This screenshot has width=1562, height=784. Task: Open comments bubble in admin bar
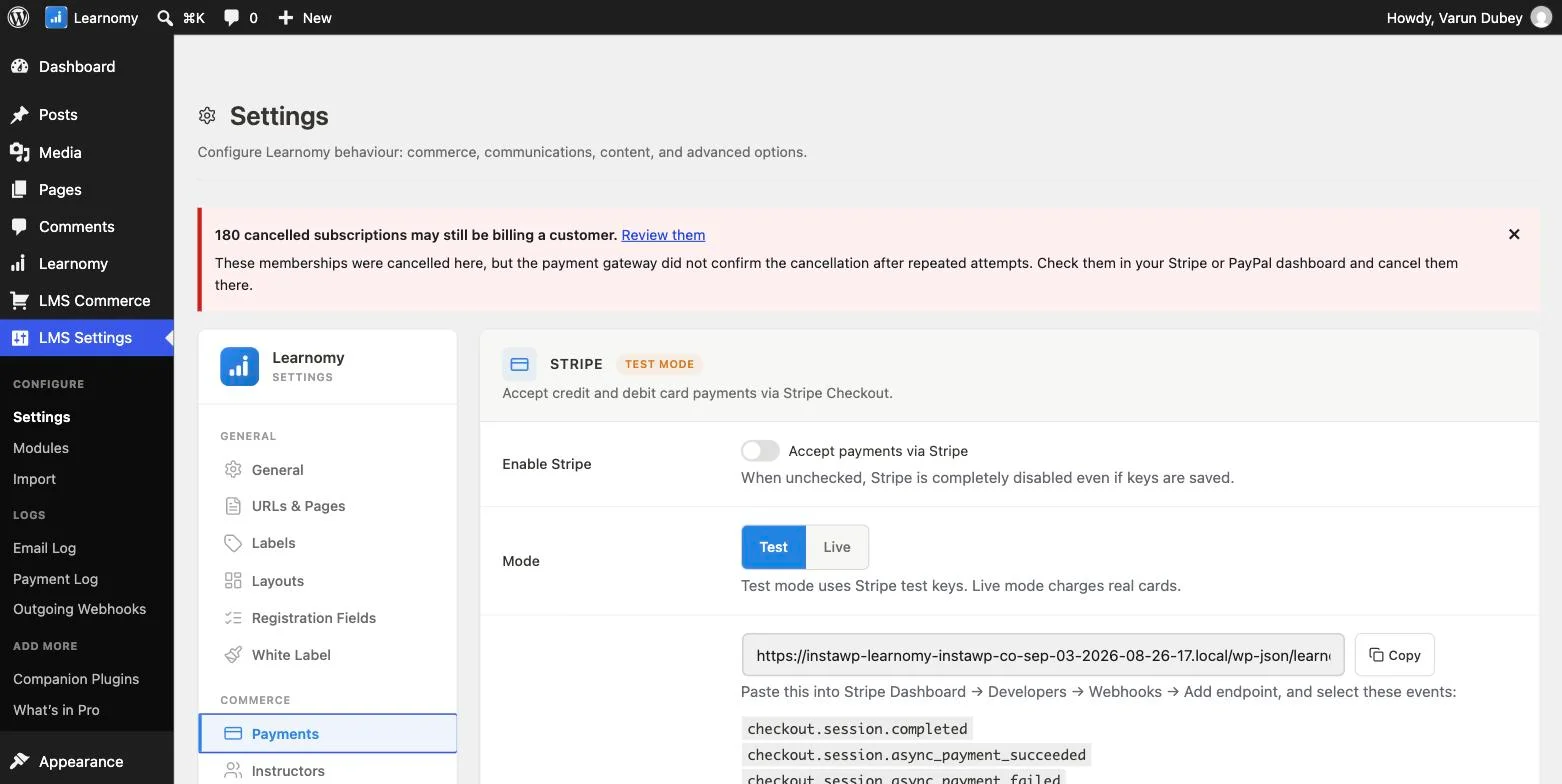[x=231, y=17]
